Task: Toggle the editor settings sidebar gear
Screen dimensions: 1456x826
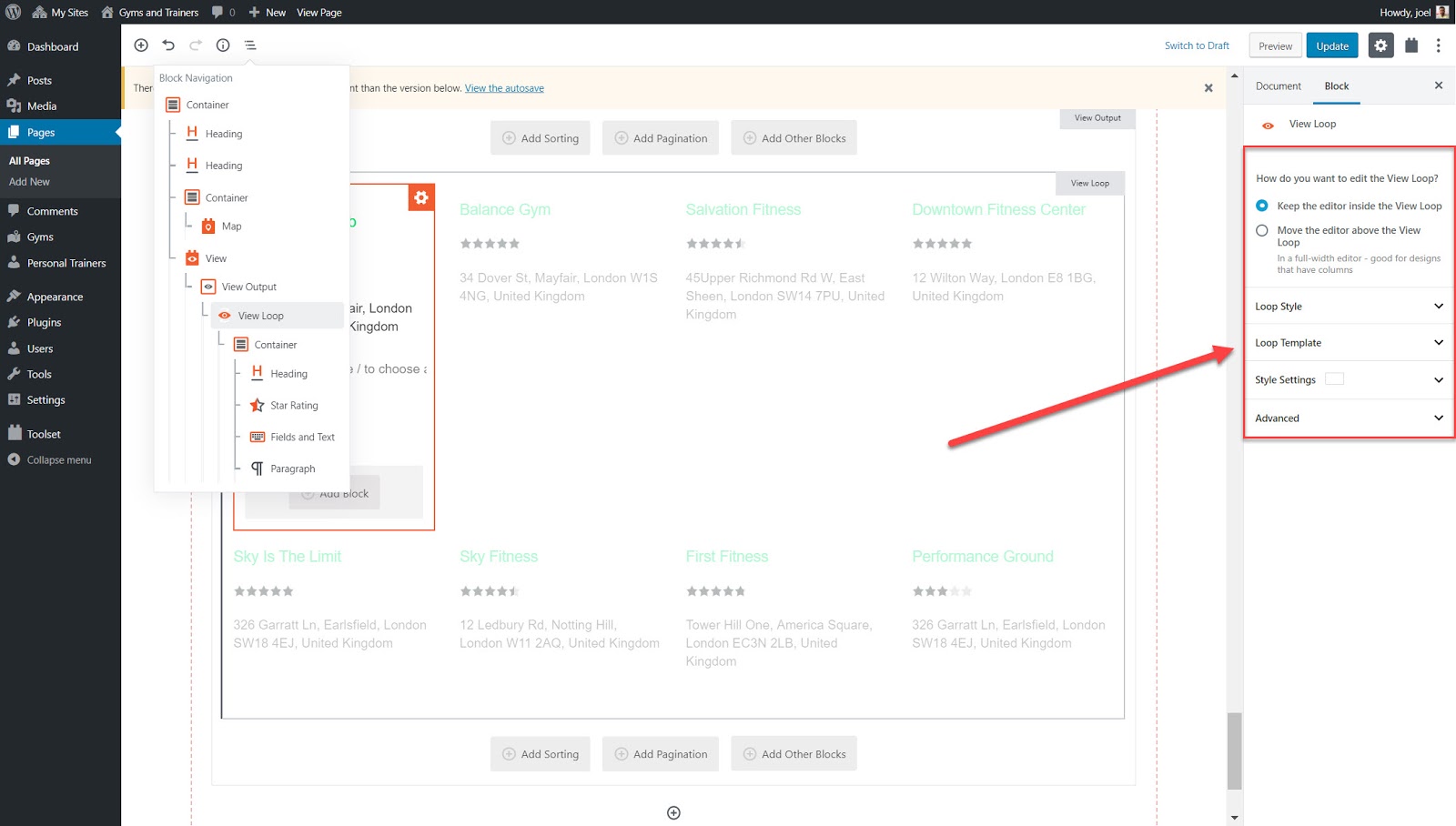Action: click(x=1380, y=45)
